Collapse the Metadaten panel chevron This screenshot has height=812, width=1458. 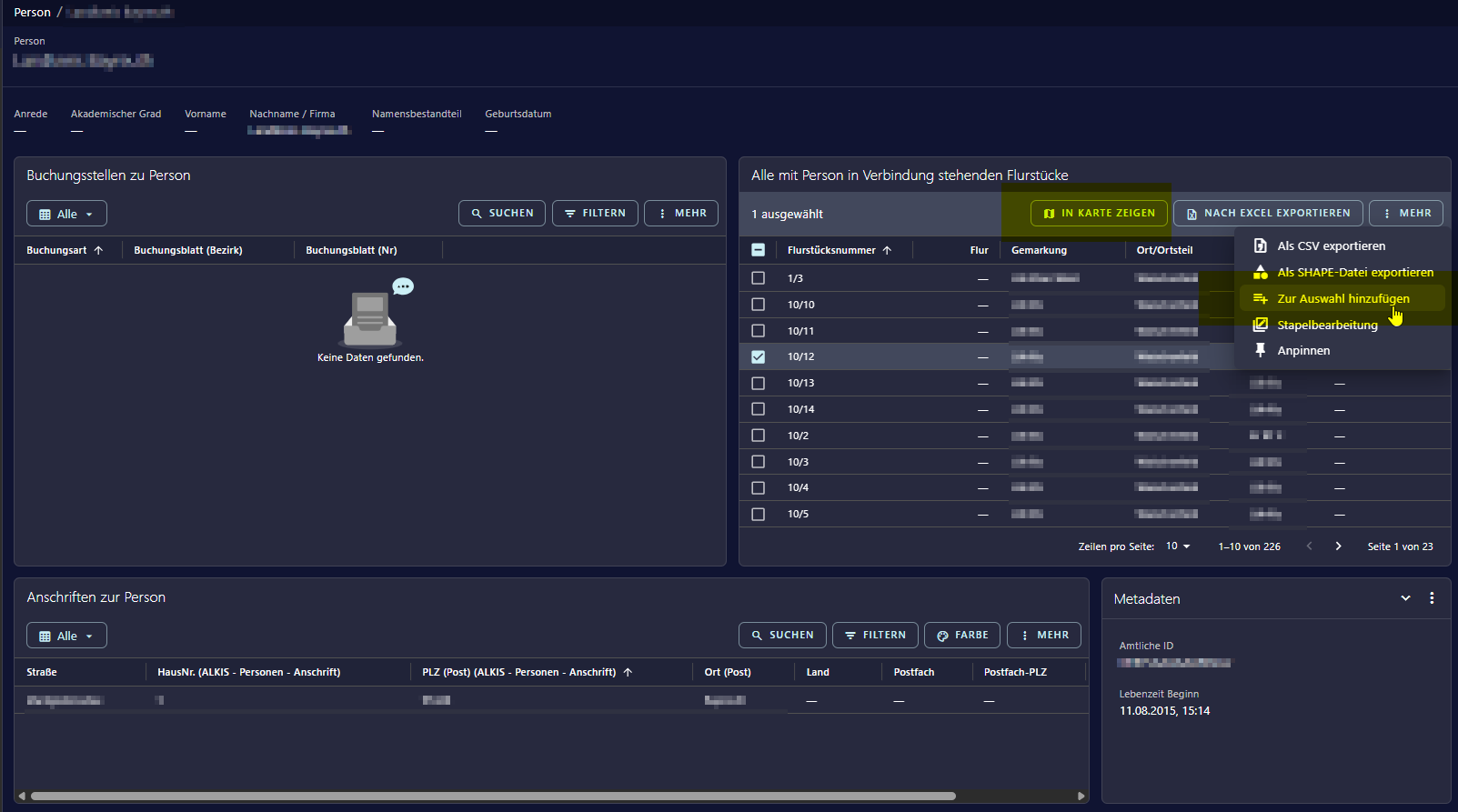(1405, 598)
